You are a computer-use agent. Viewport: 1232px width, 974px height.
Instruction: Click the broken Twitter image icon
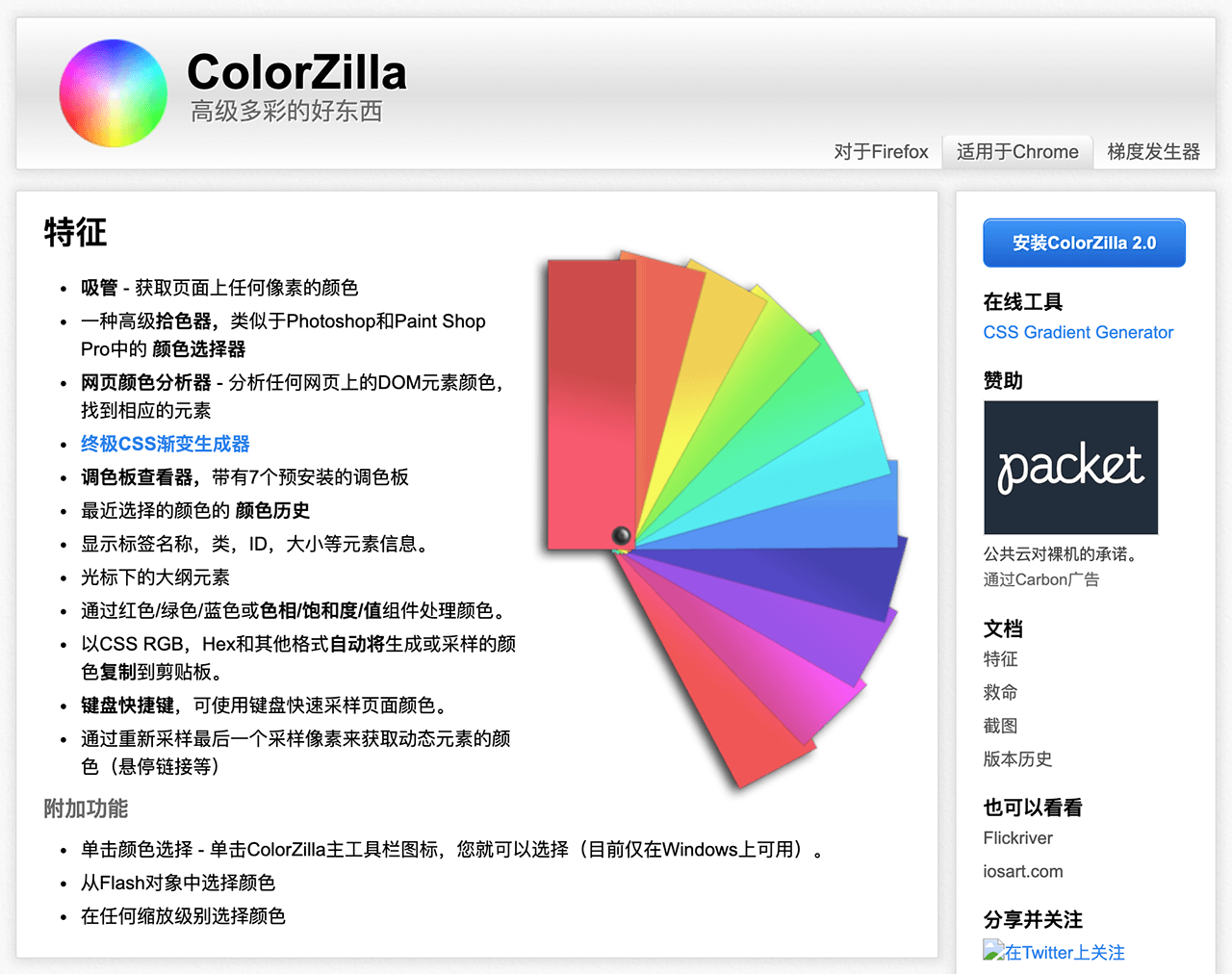(x=993, y=951)
